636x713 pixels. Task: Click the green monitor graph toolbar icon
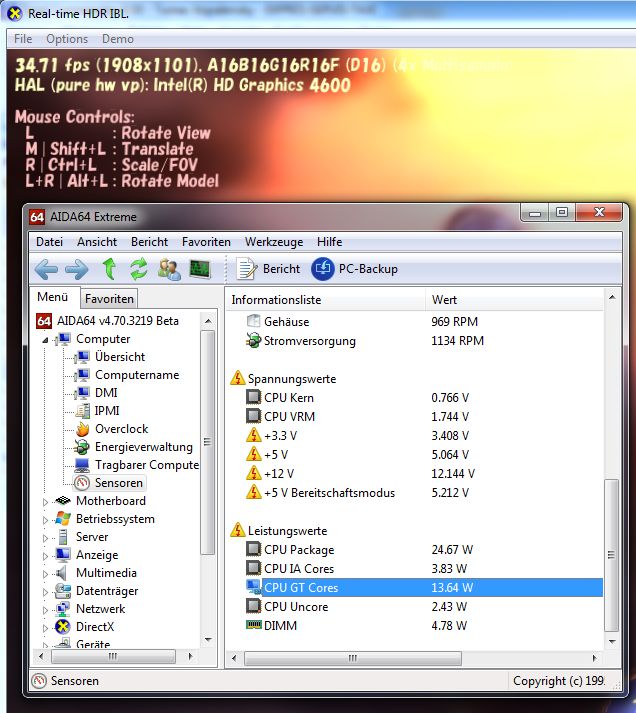point(200,269)
